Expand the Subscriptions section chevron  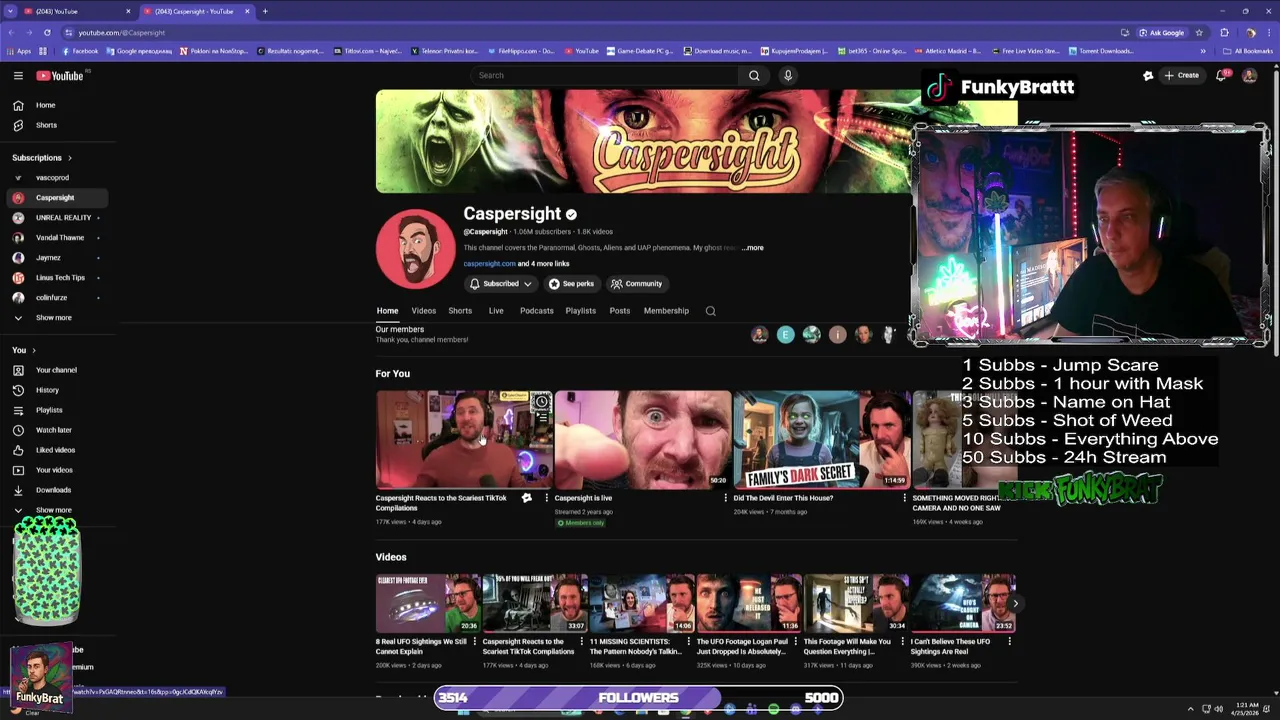pyautogui.click(x=69, y=158)
